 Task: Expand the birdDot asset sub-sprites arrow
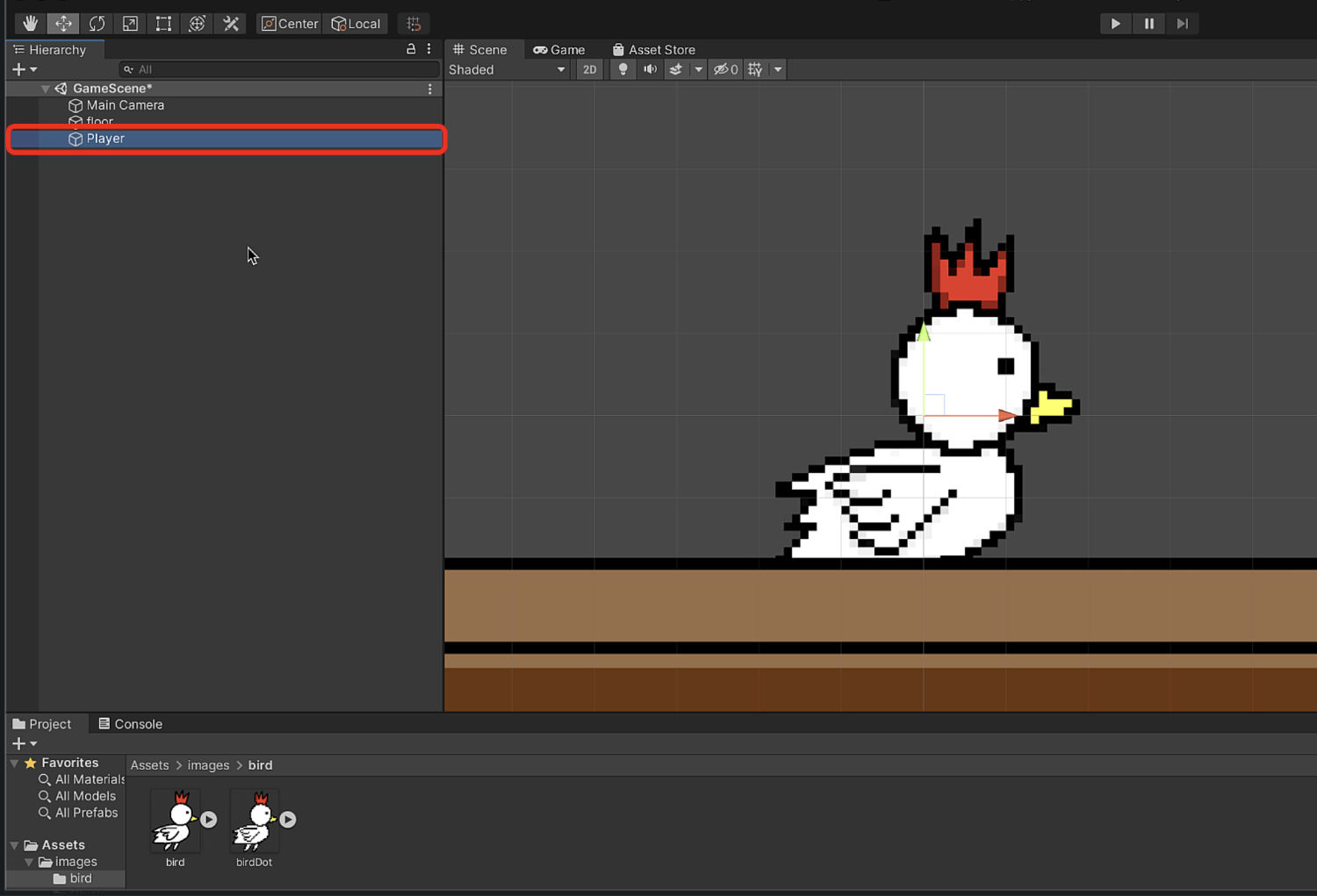(288, 820)
